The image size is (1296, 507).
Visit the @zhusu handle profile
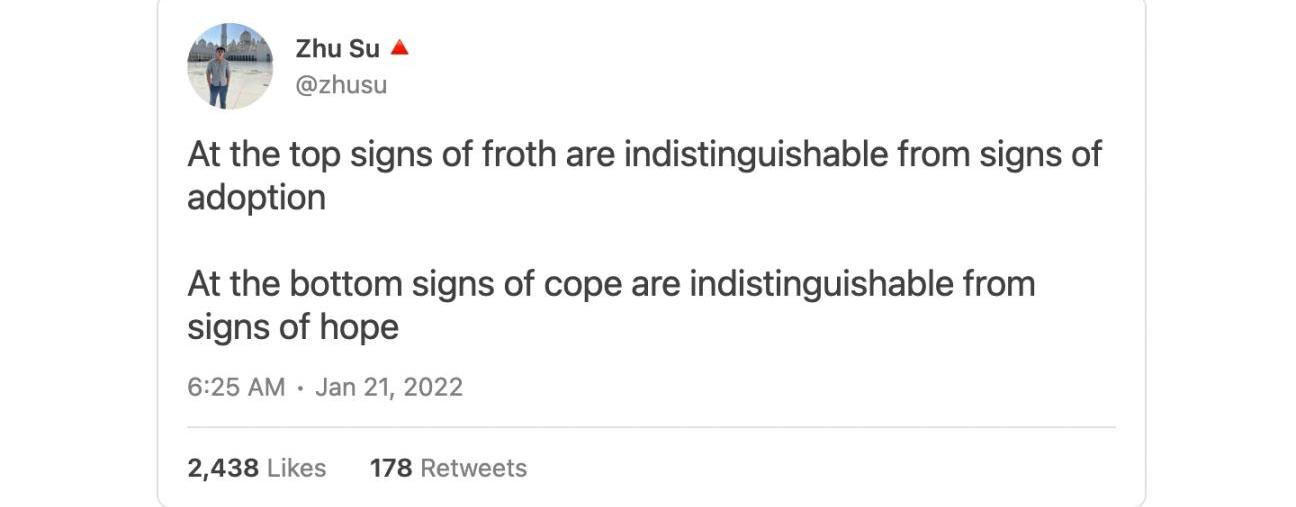click(x=341, y=86)
